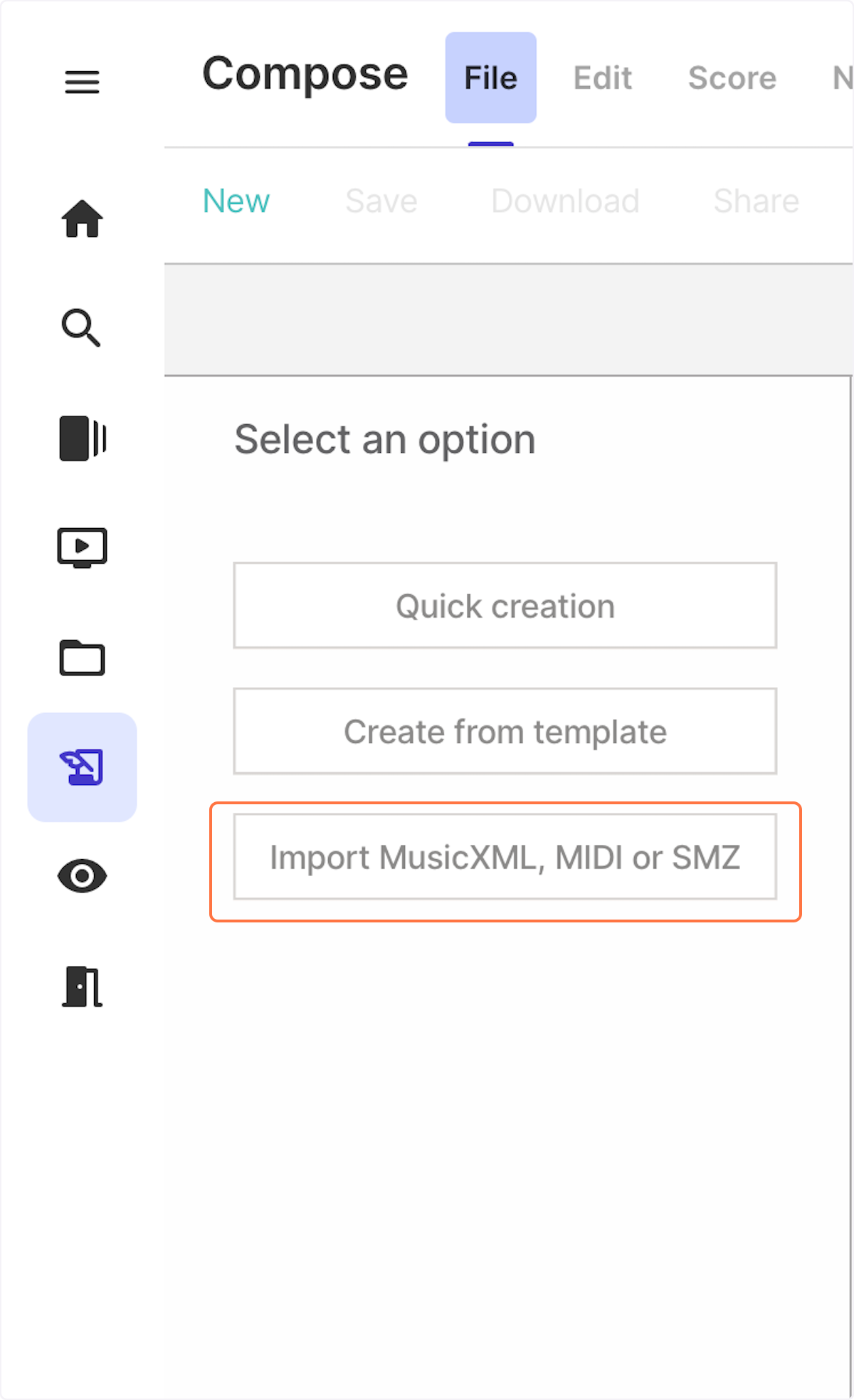The width and height of the screenshot is (854, 1400).
Task: Open search with the magnifier icon
Action: [82, 328]
